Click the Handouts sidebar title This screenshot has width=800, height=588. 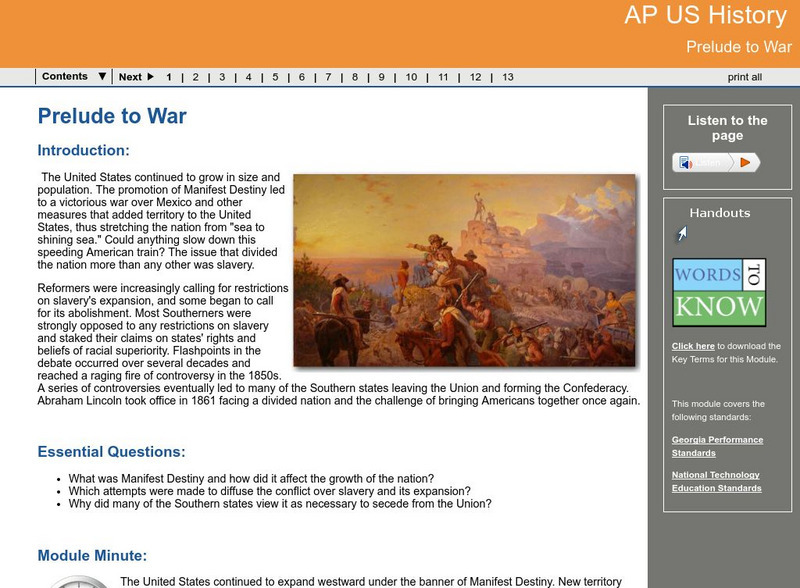719,213
